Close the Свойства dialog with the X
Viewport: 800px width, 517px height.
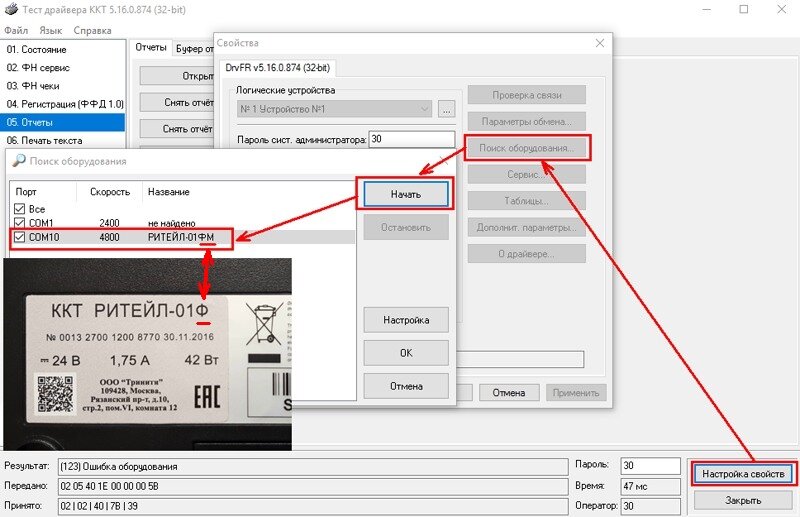pyautogui.click(x=600, y=43)
